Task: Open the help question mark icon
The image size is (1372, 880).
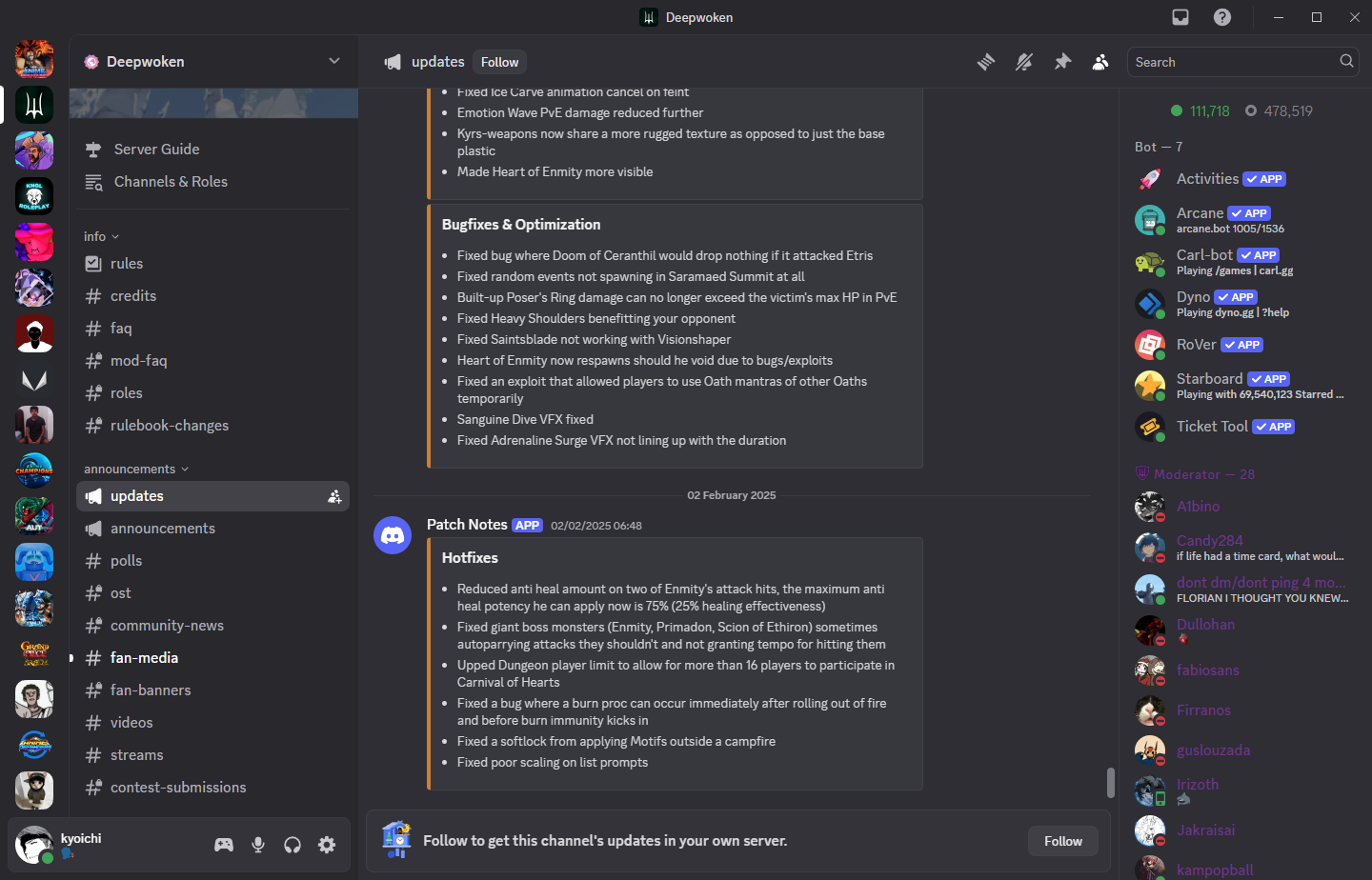Action: [1222, 17]
